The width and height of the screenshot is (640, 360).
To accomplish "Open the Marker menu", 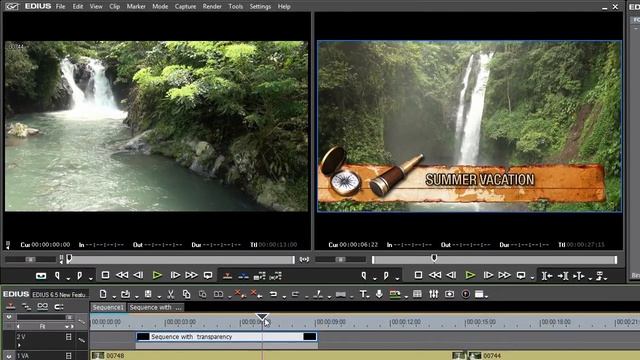I will point(136,7).
